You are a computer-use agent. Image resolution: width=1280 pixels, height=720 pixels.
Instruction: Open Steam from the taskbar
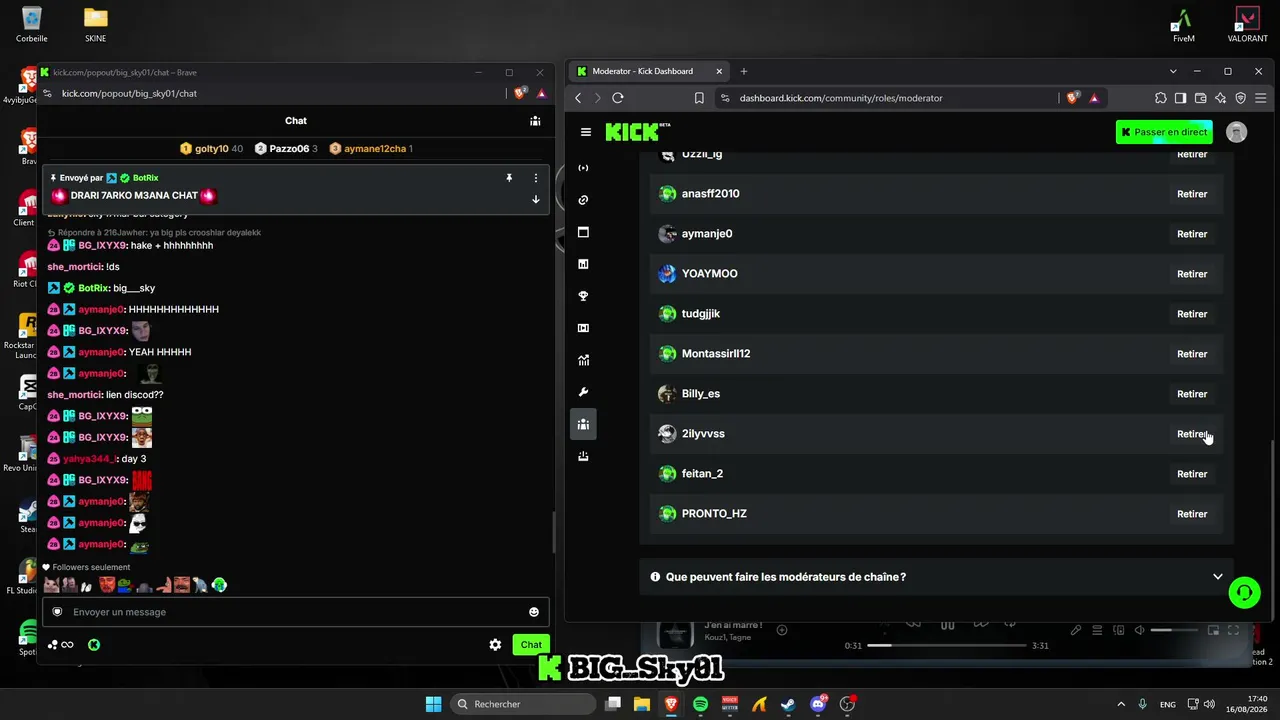(x=788, y=704)
